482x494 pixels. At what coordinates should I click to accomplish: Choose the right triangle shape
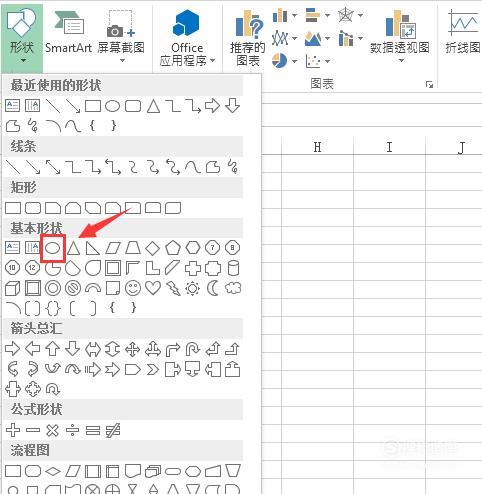tap(93, 248)
